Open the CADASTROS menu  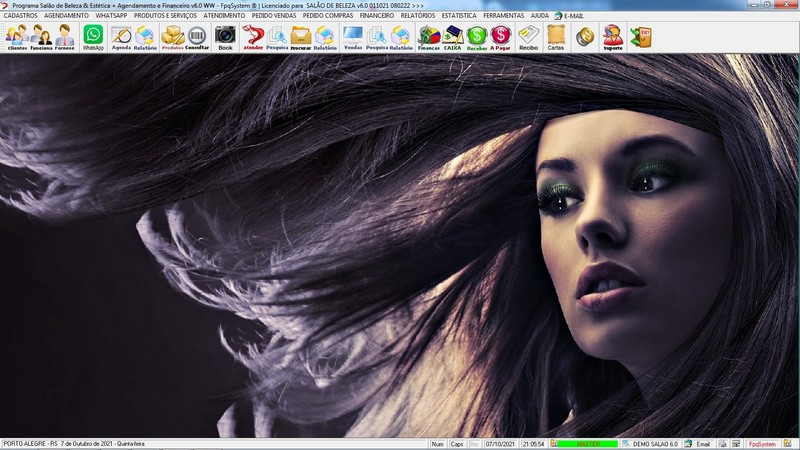click(x=21, y=16)
